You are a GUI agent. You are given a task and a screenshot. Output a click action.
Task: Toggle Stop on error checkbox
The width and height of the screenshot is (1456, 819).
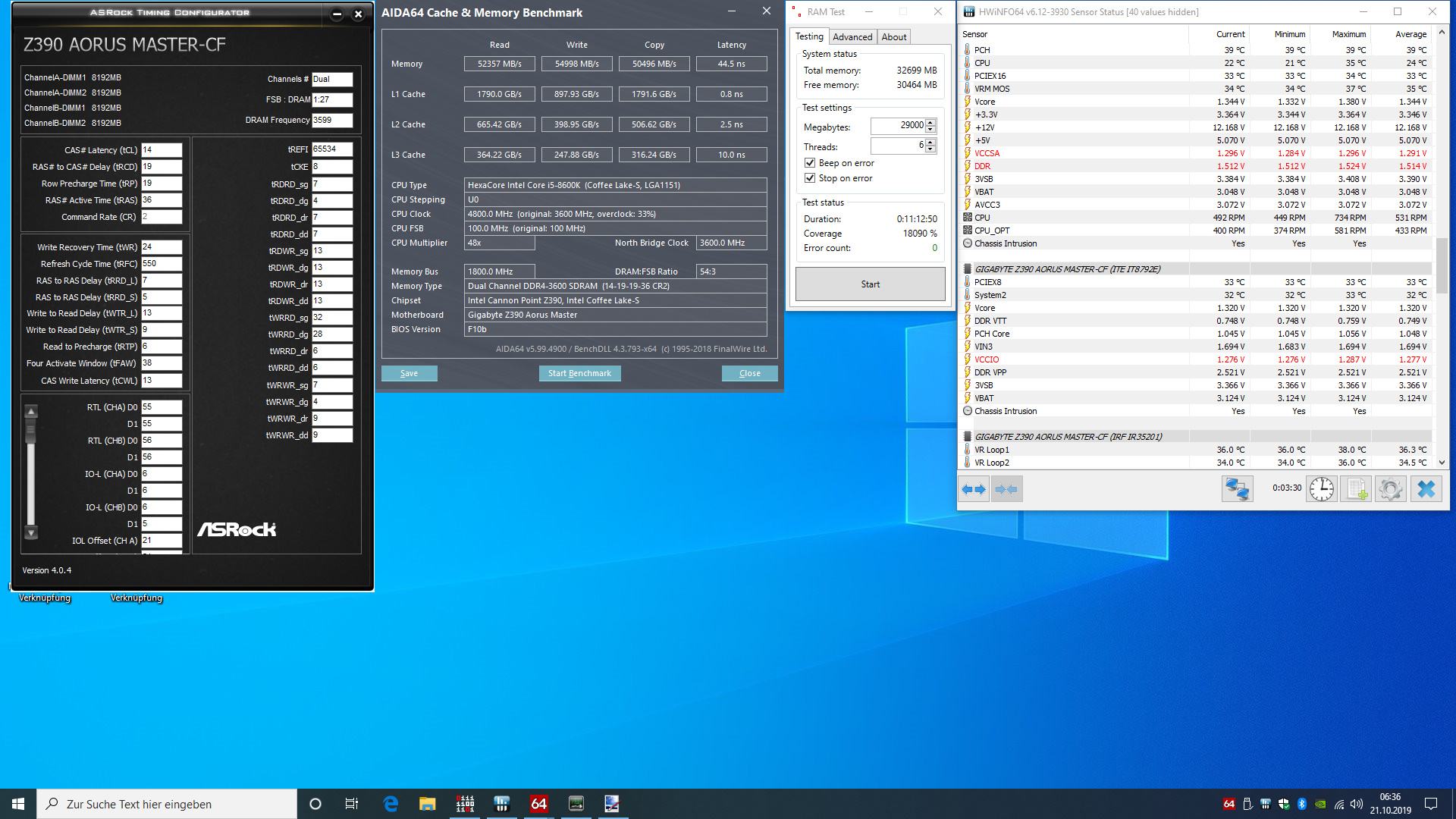tap(810, 178)
